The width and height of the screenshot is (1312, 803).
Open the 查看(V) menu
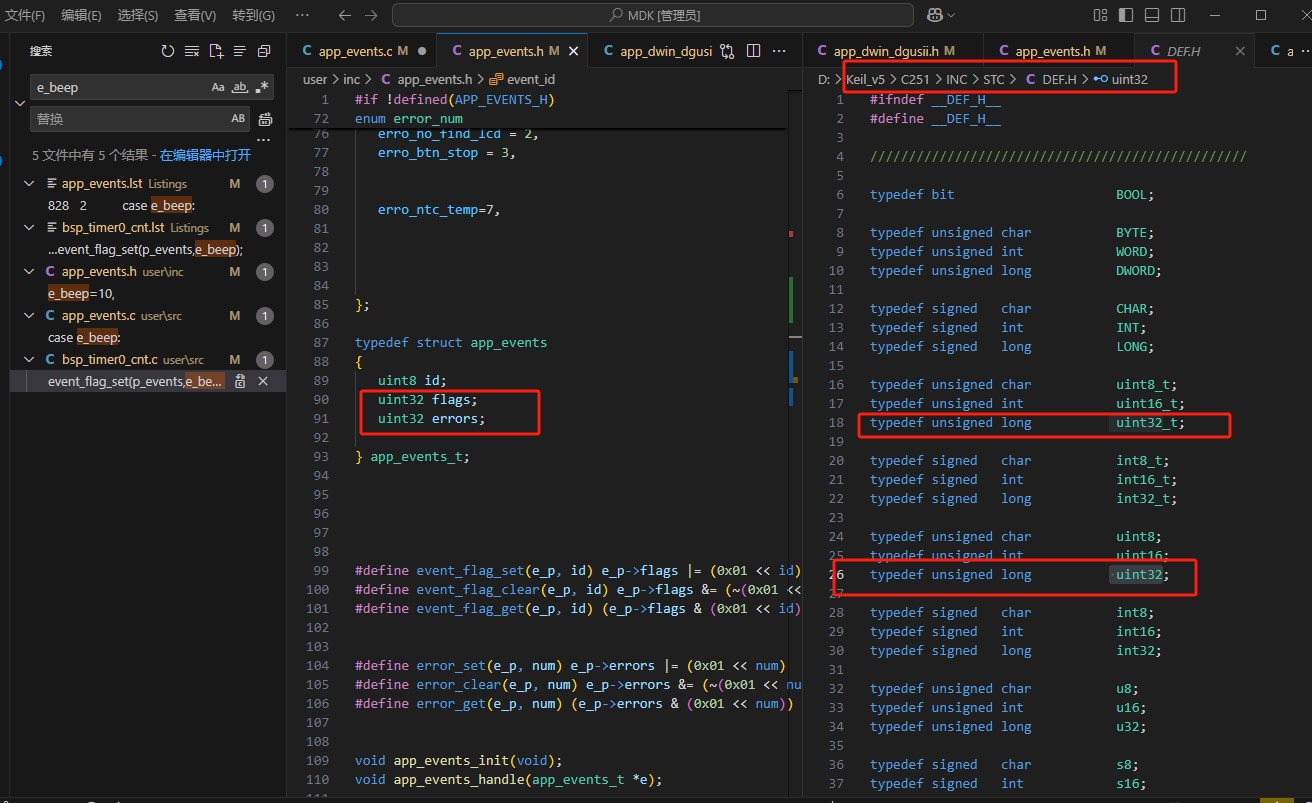(x=195, y=15)
